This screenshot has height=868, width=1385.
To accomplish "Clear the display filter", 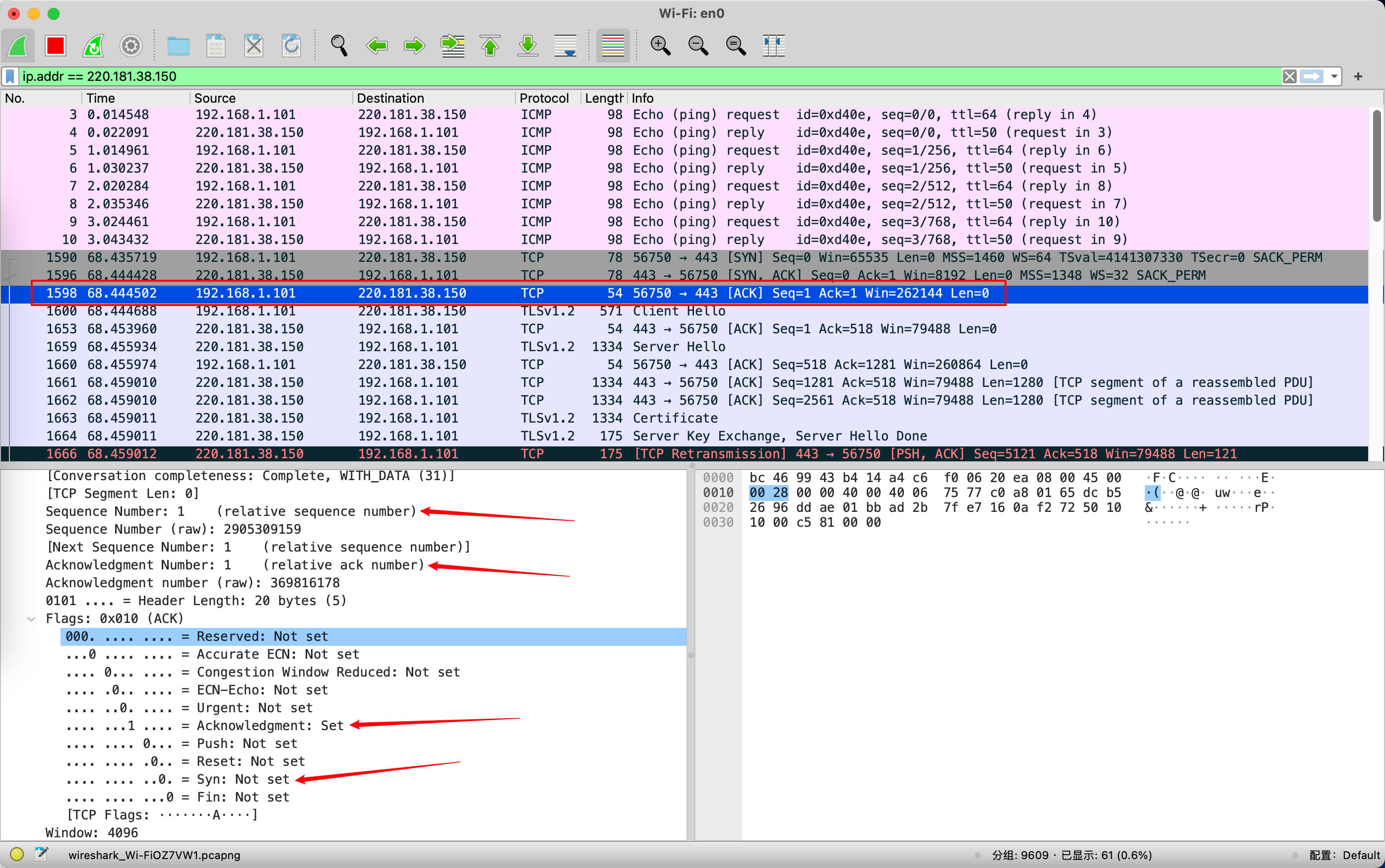I will tap(1289, 76).
